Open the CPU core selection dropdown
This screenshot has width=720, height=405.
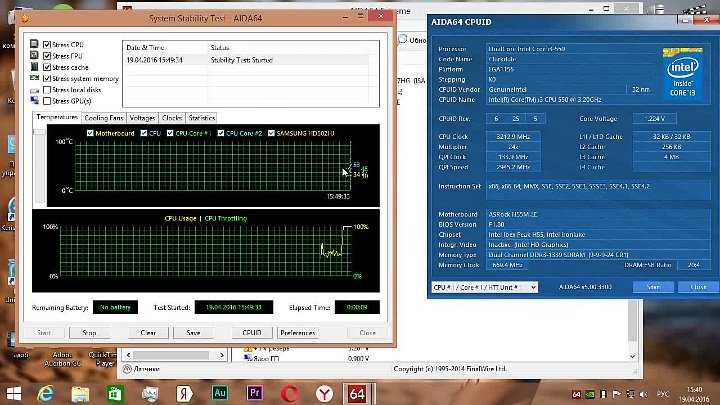click(x=485, y=287)
